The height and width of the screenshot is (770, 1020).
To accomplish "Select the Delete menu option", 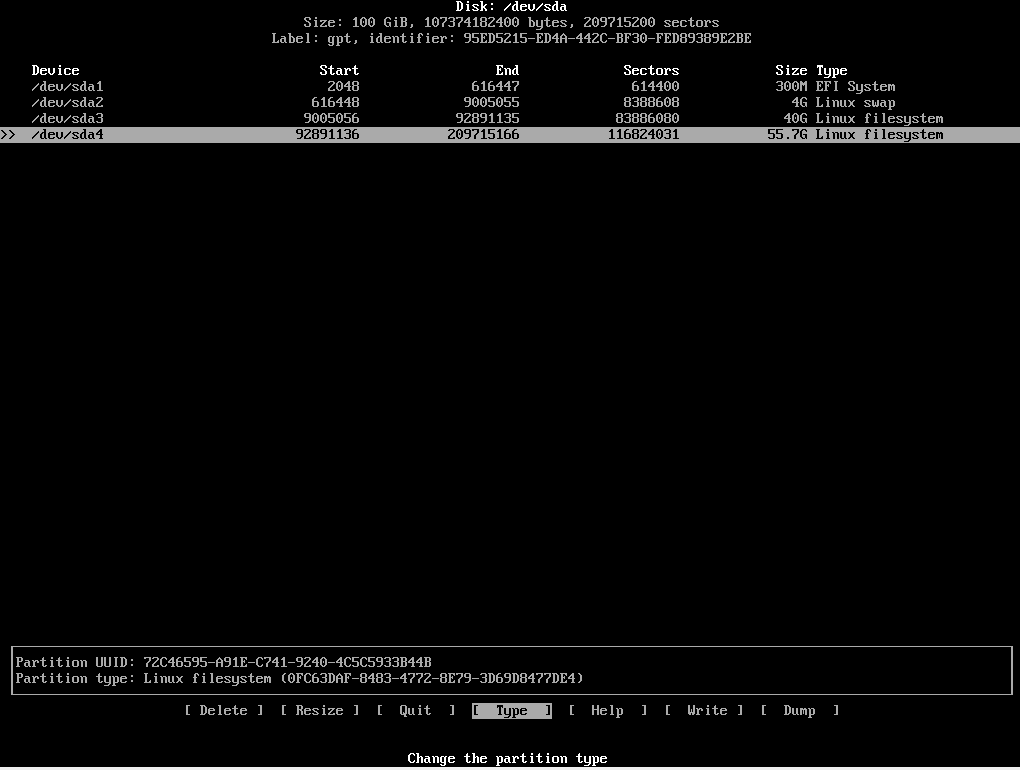I will (224, 711).
